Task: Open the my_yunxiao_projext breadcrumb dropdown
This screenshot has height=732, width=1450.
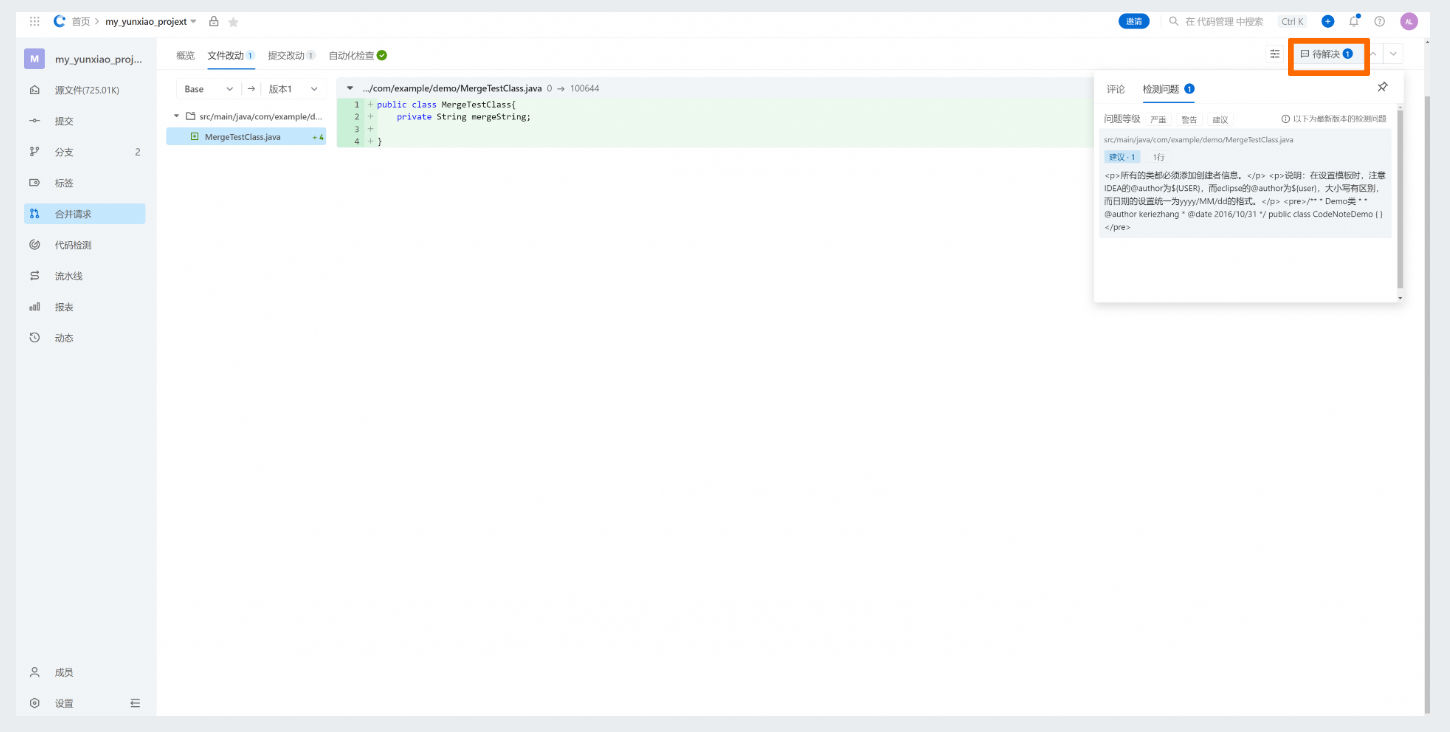Action: point(151,21)
